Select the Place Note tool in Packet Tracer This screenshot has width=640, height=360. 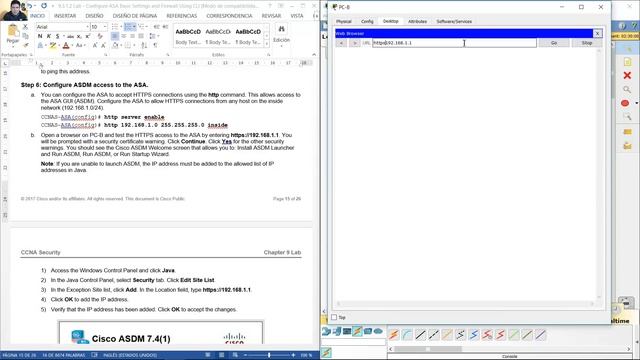(x=627, y=62)
